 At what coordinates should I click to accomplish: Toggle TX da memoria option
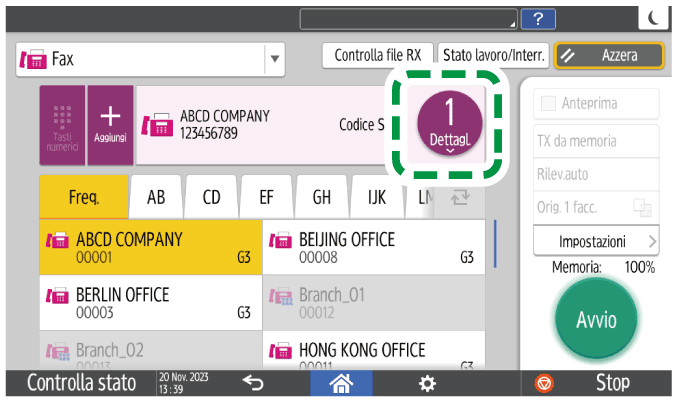(589, 141)
